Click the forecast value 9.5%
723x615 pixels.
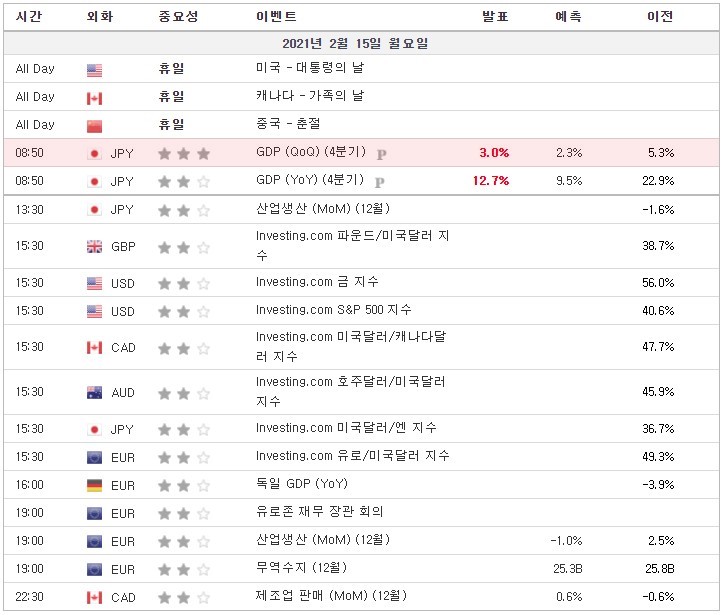pyautogui.click(x=569, y=181)
